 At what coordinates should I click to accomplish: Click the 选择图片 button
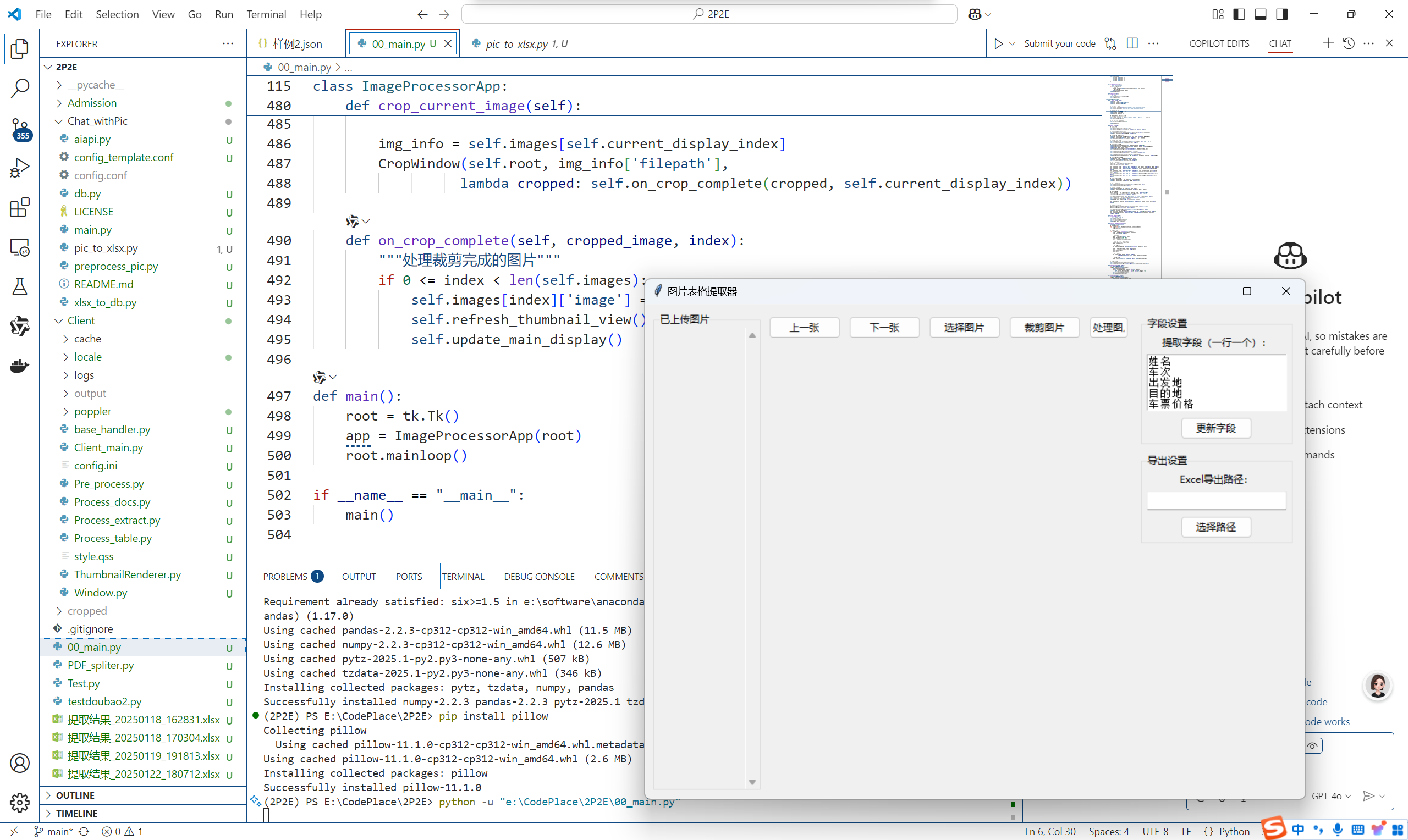(x=964, y=327)
